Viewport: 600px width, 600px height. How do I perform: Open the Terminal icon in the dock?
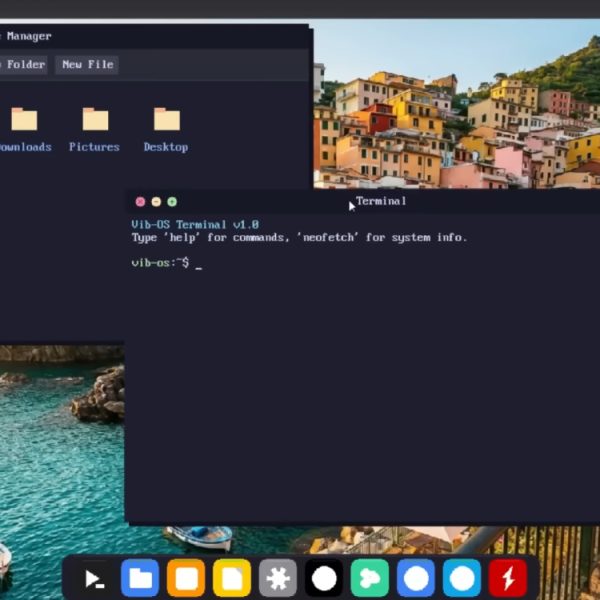pyautogui.click(x=94, y=578)
